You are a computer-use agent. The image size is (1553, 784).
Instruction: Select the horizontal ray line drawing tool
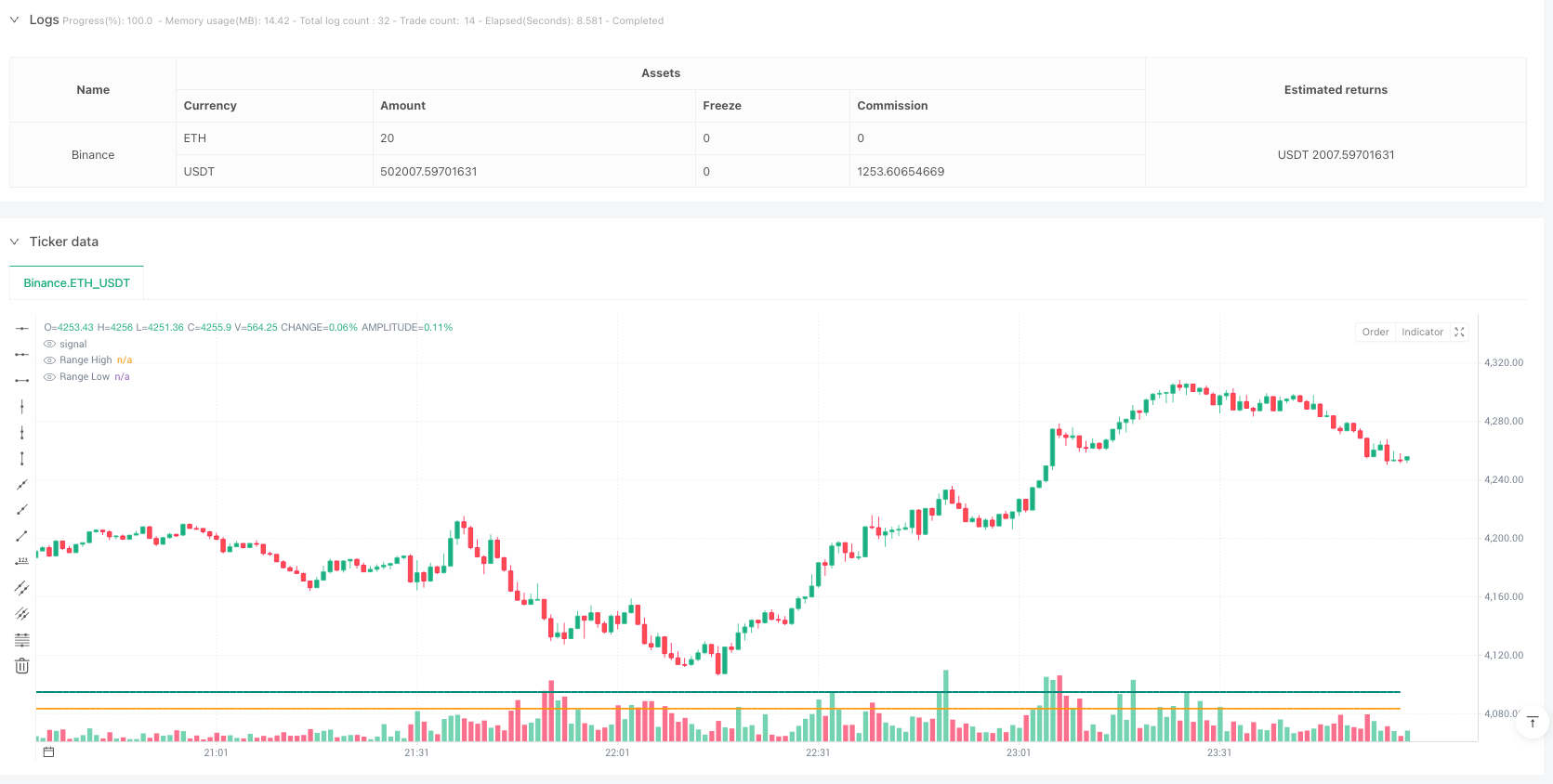(21, 354)
